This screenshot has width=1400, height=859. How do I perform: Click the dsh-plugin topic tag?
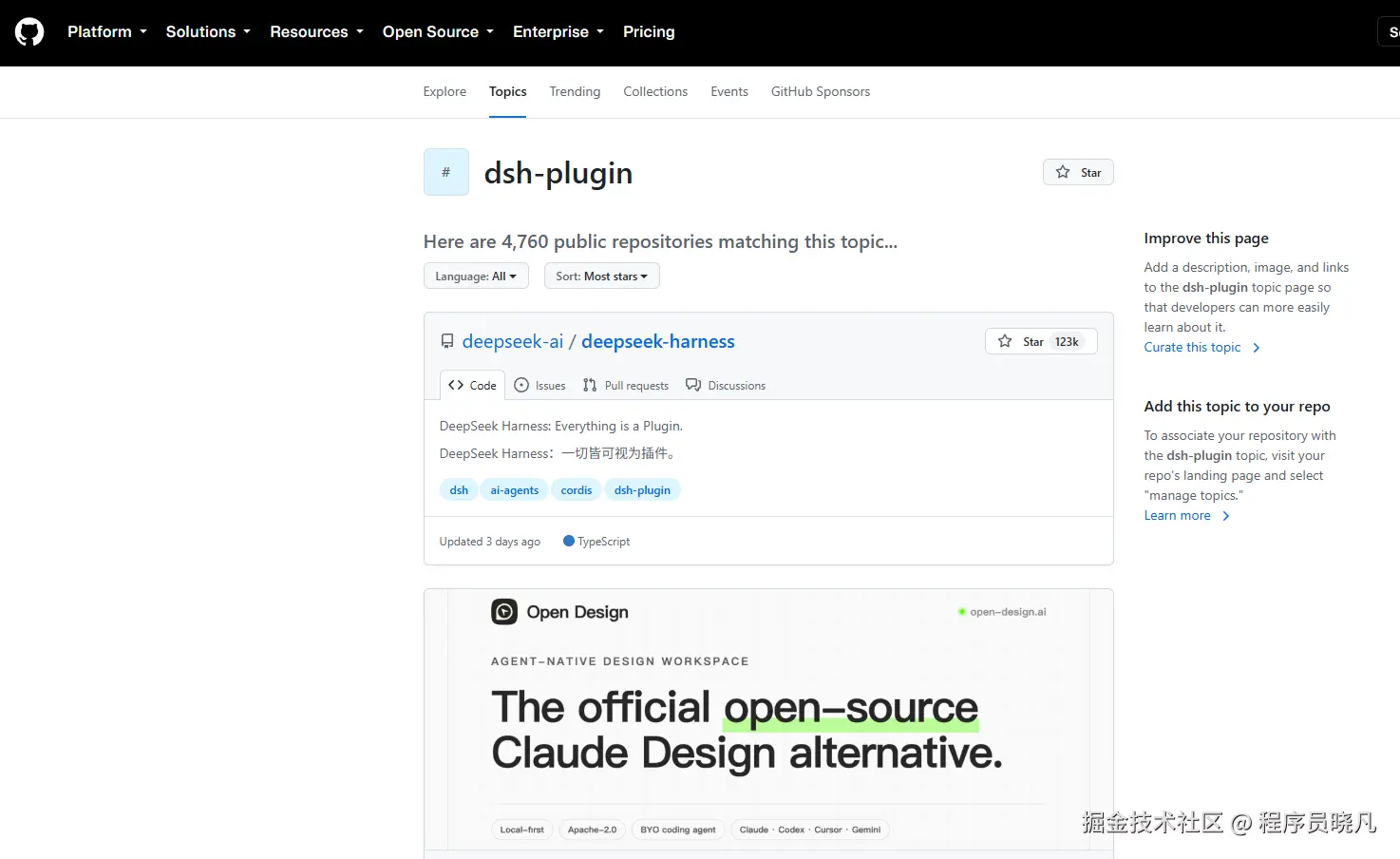click(x=642, y=490)
